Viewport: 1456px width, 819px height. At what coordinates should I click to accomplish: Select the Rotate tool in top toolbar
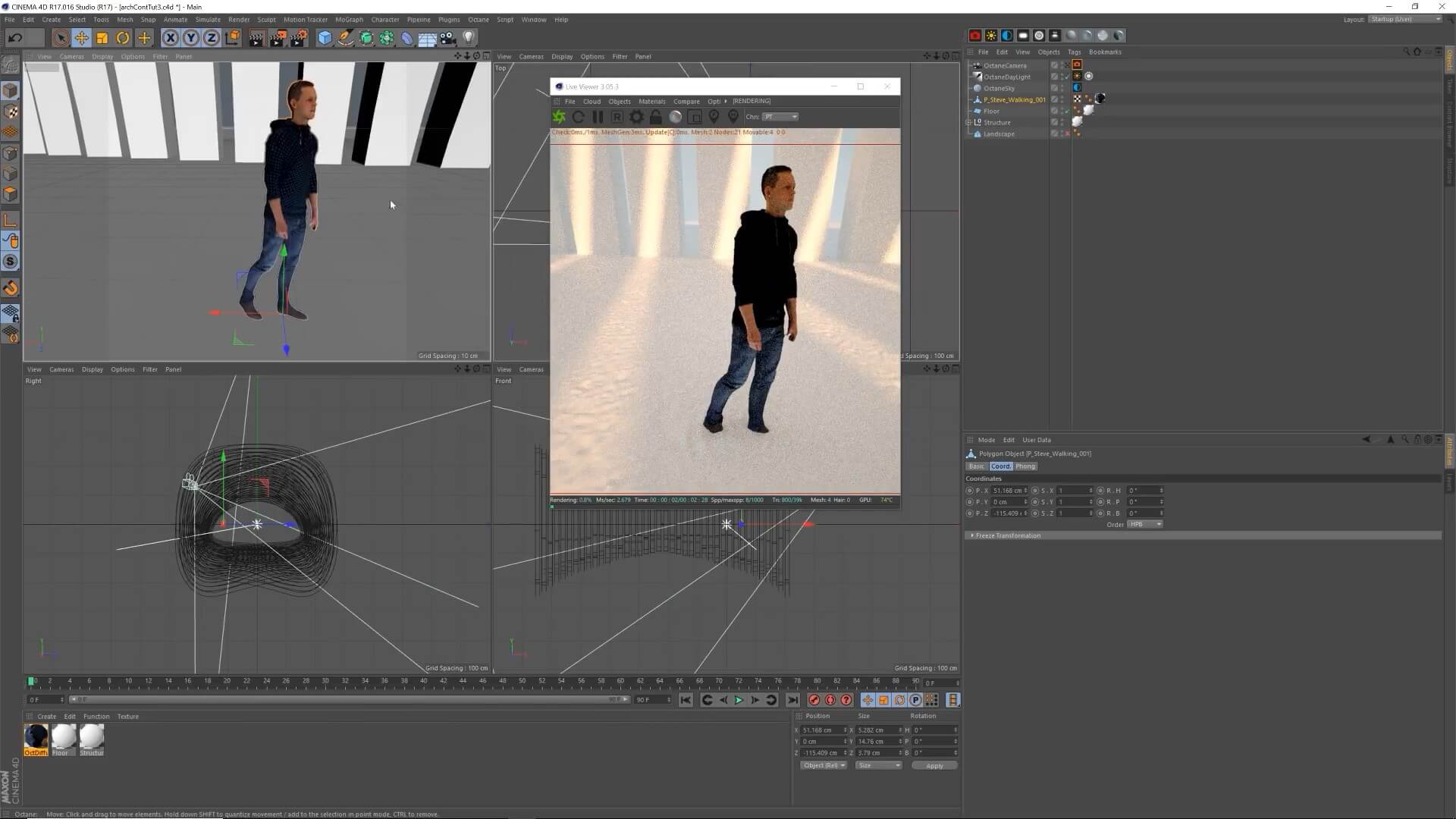pyautogui.click(x=123, y=38)
